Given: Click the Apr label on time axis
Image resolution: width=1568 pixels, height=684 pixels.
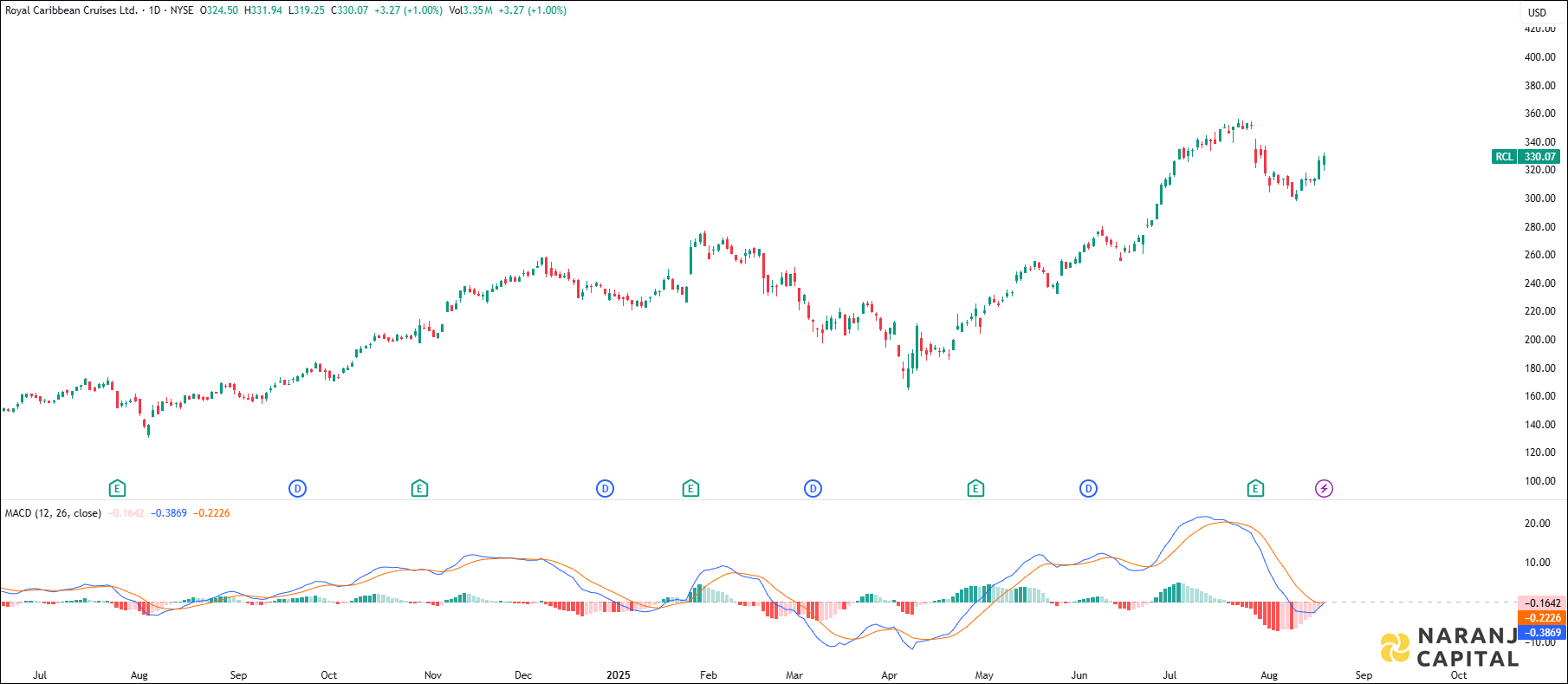Looking at the screenshot, I should 889,675.
